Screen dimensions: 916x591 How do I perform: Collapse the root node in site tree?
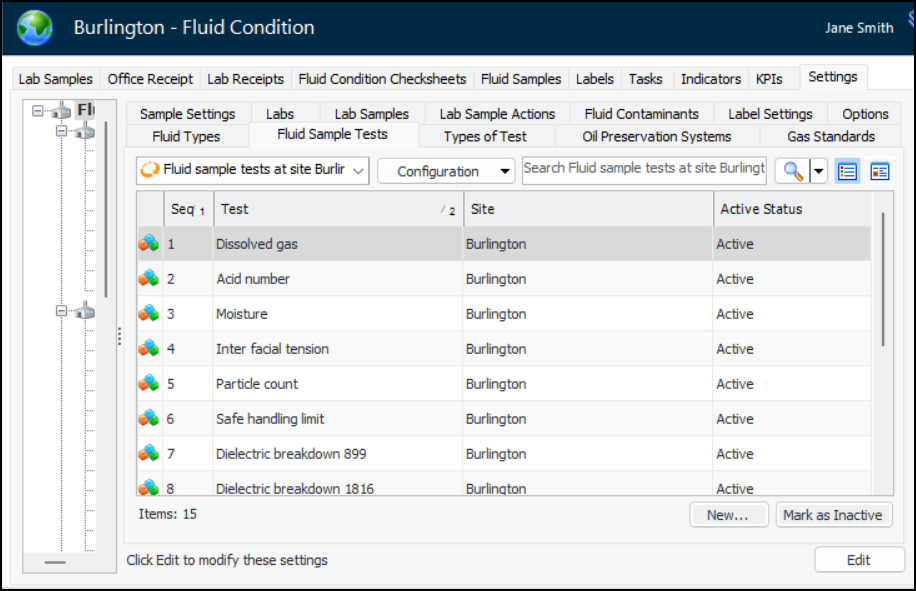tap(38, 110)
